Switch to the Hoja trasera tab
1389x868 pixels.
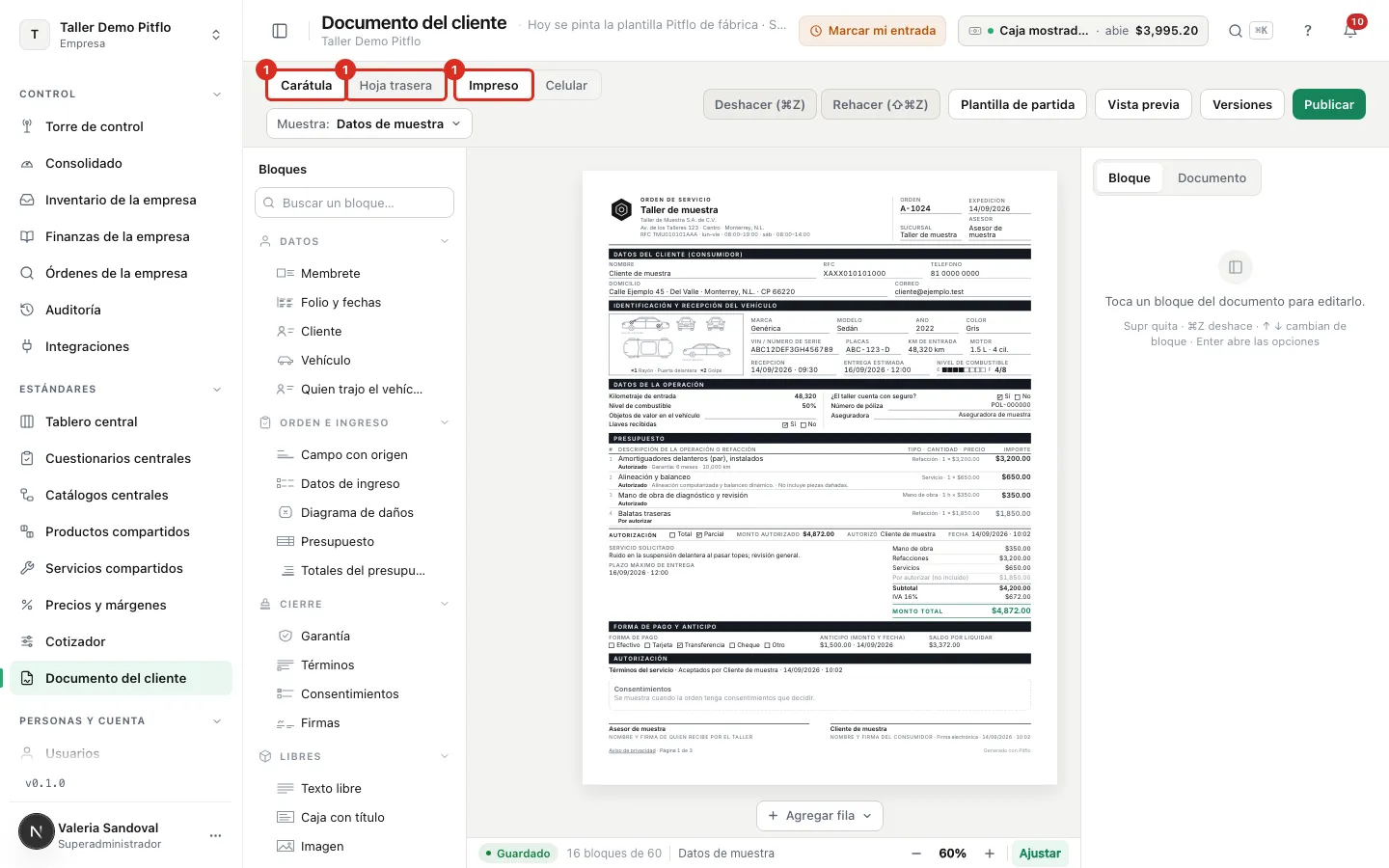tap(395, 85)
